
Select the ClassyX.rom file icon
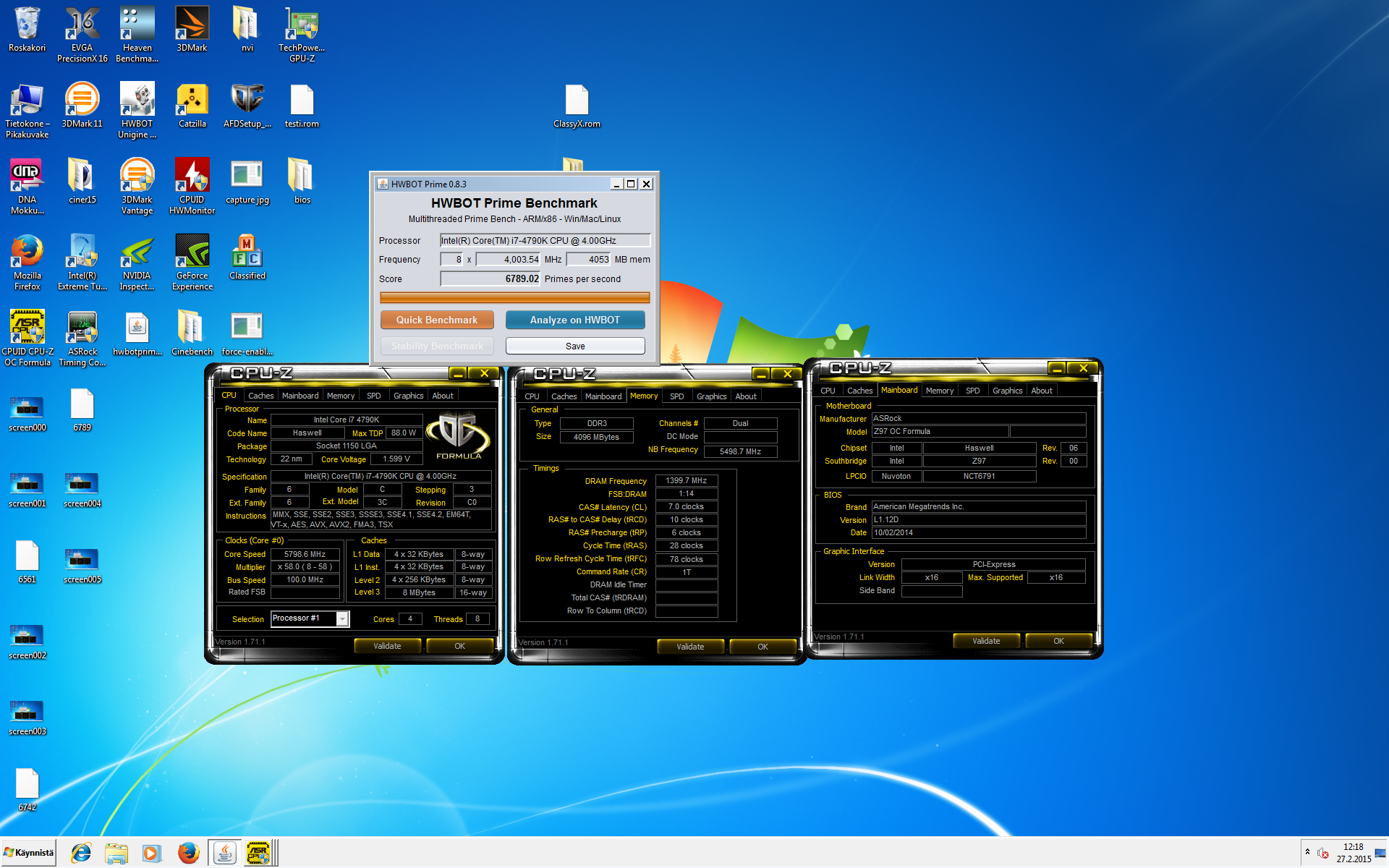click(577, 106)
